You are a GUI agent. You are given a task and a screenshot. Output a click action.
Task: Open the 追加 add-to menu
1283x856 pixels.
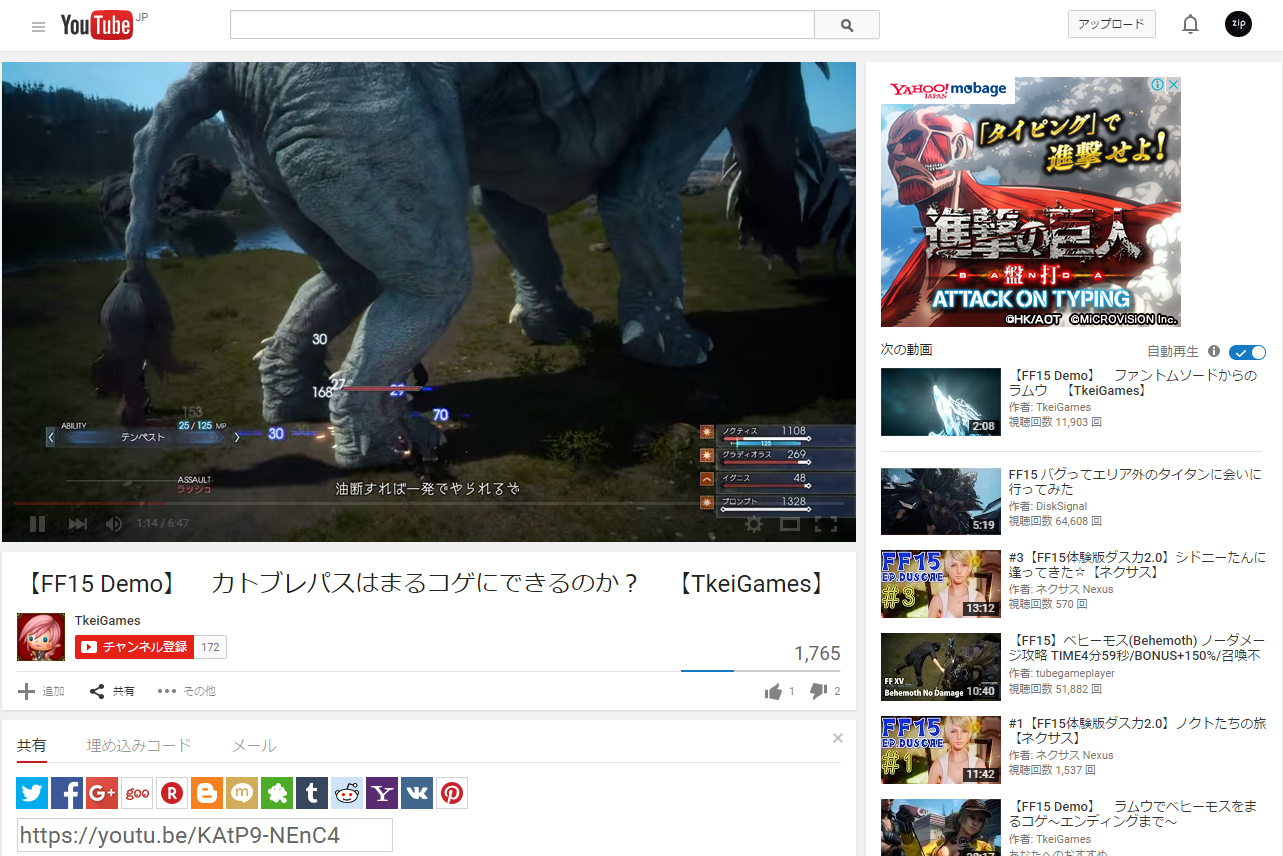[x=41, y=691]
